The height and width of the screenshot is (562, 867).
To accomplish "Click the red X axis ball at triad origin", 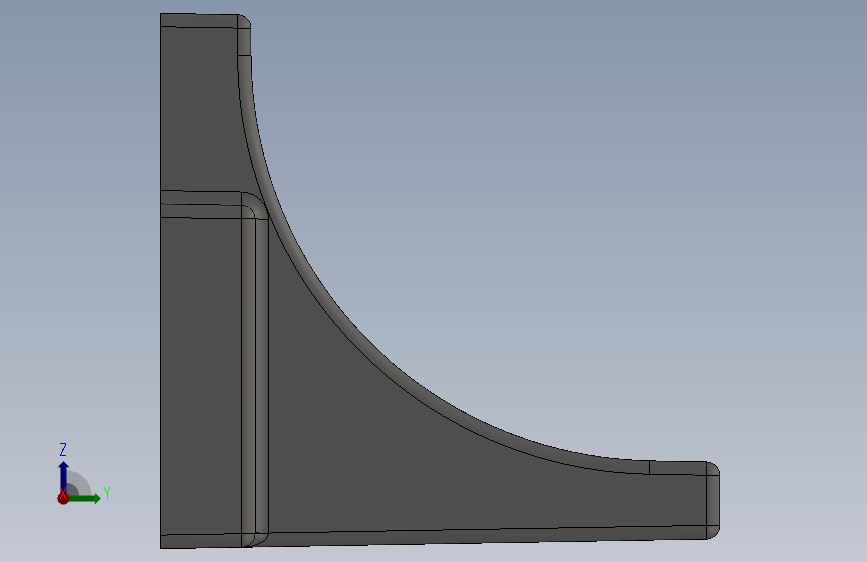I will click(63, 498).
